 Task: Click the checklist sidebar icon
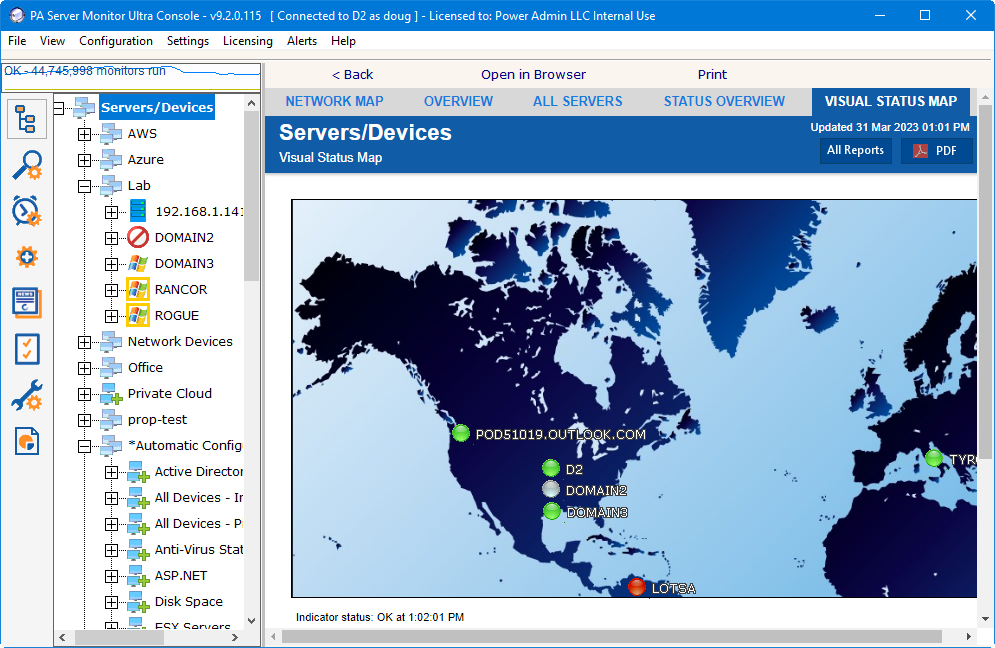(x=27, y=349)
